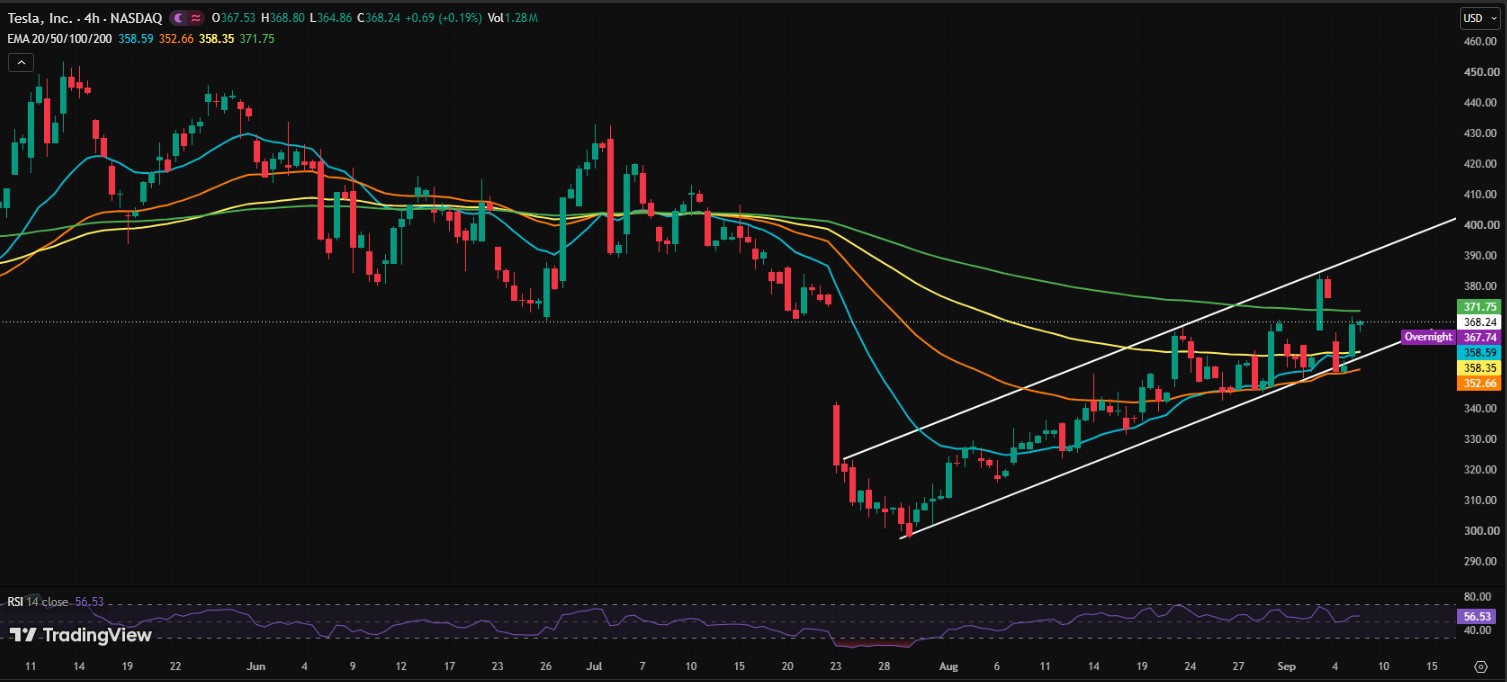Click the orange 352.66 EMA price tag
The width and height of the screenshot is (1507, 682).
pos(1480,383)
